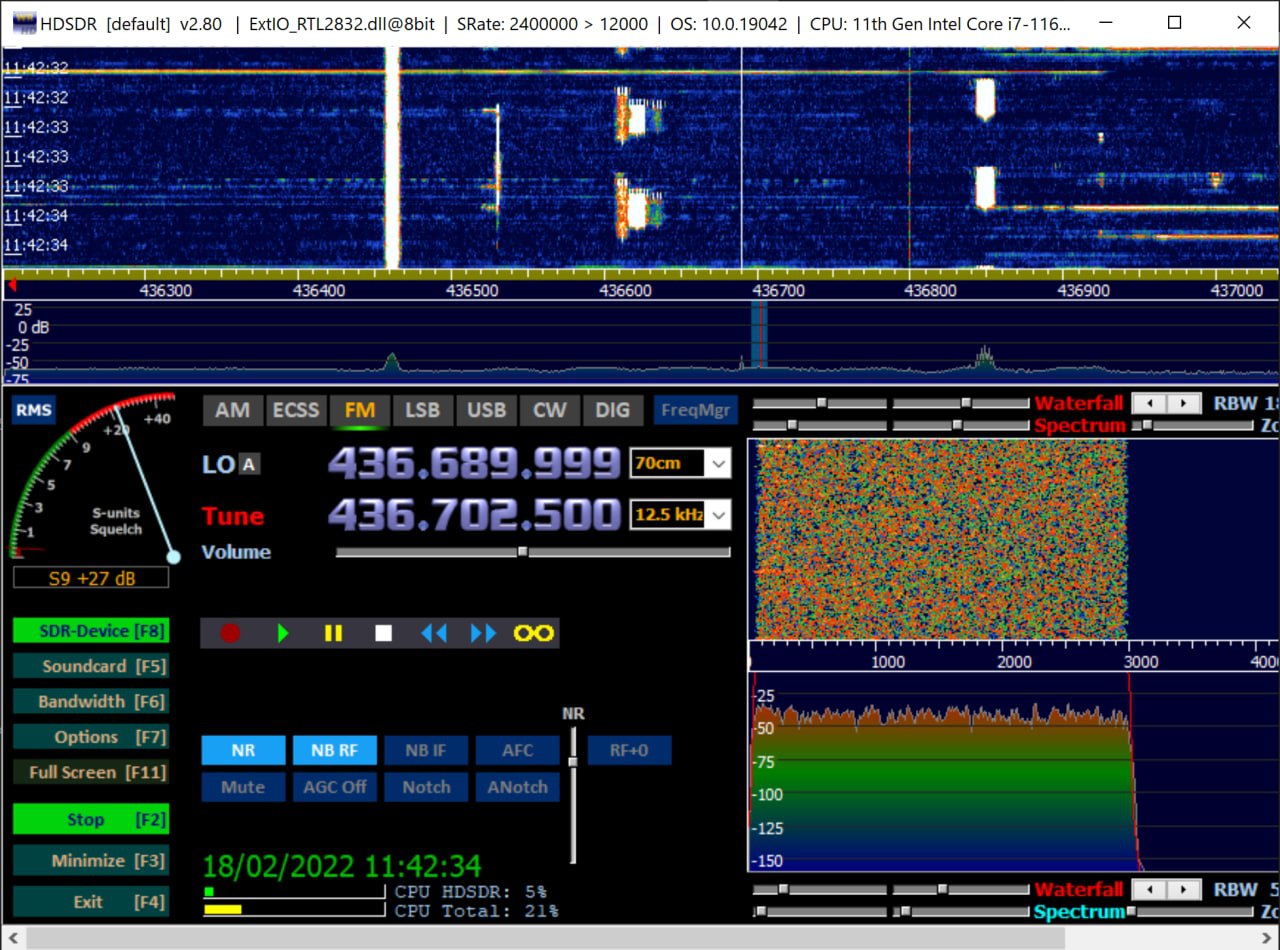Select the AM mode tab
The image size is (1280, 950).
232,410
